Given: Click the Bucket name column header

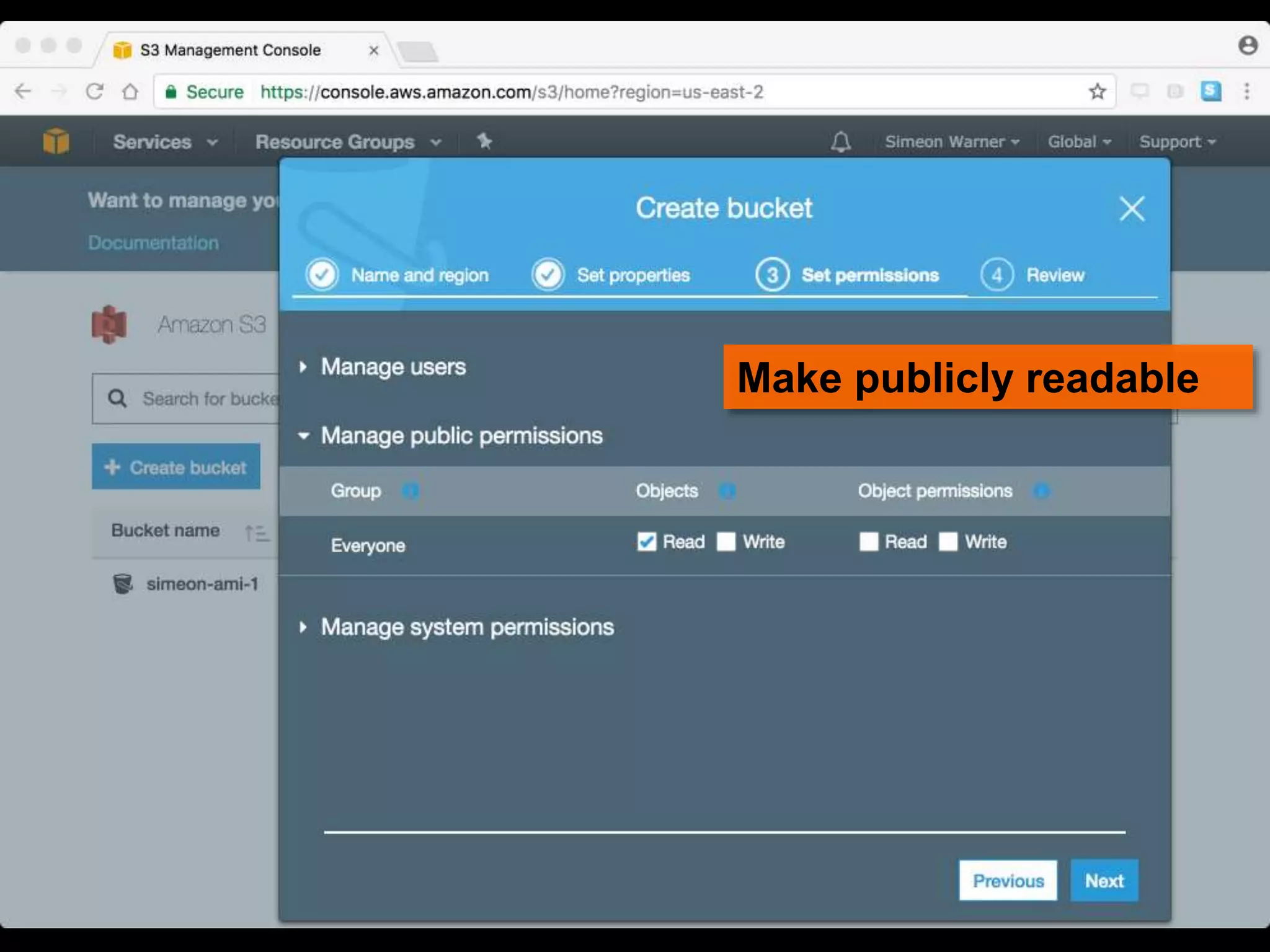Looking at the screenshot, I should pos(166,531).
